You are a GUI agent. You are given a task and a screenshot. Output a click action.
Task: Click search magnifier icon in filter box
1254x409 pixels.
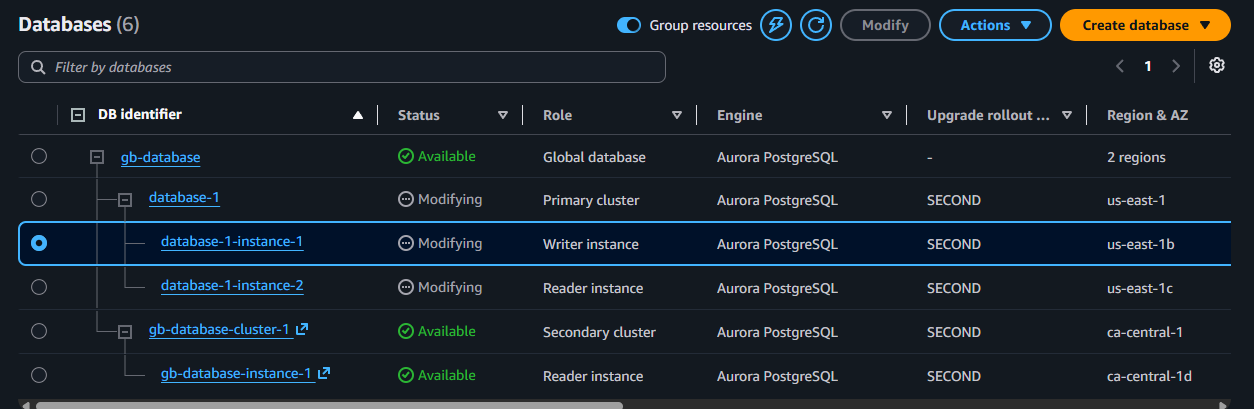pos(38,67)
